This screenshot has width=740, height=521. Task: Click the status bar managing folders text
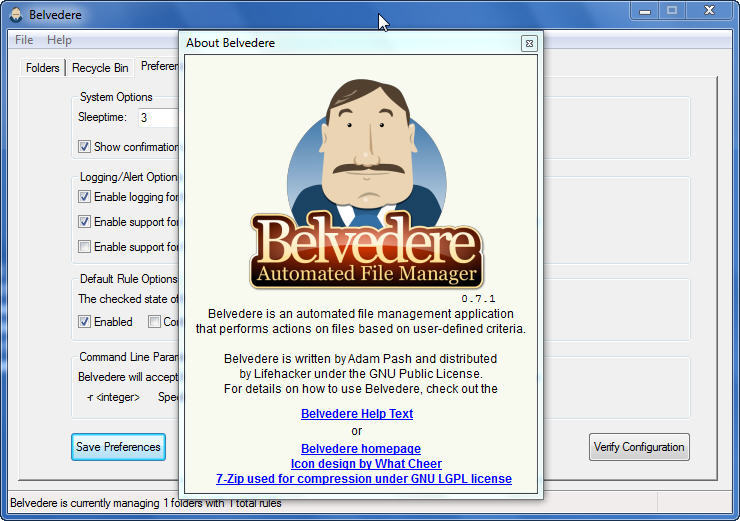coord(145,503)
